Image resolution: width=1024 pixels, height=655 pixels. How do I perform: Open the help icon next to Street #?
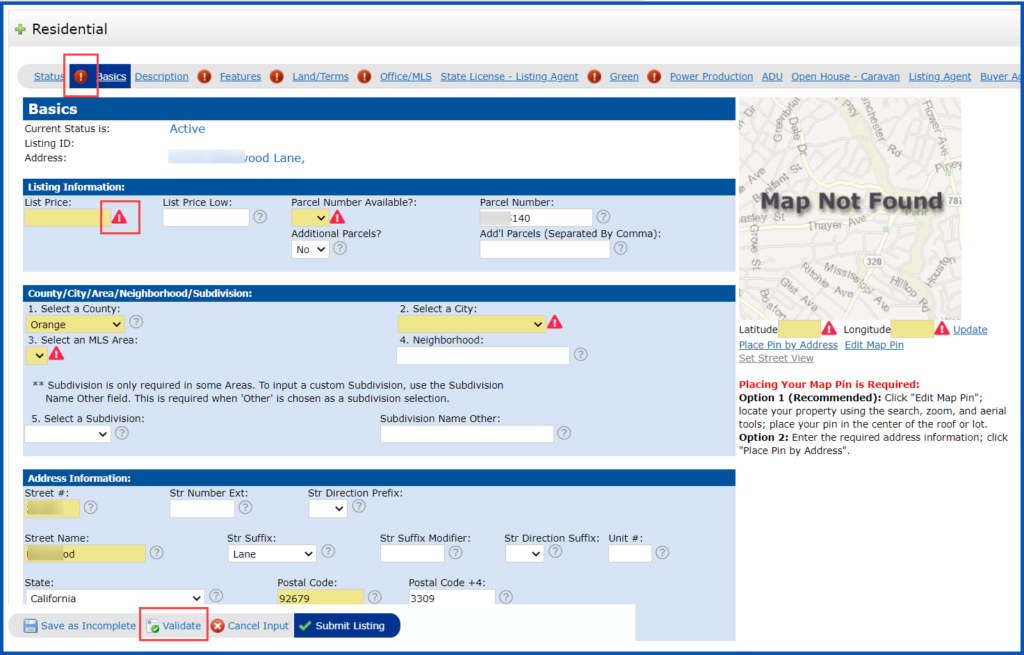pos(90,508)
